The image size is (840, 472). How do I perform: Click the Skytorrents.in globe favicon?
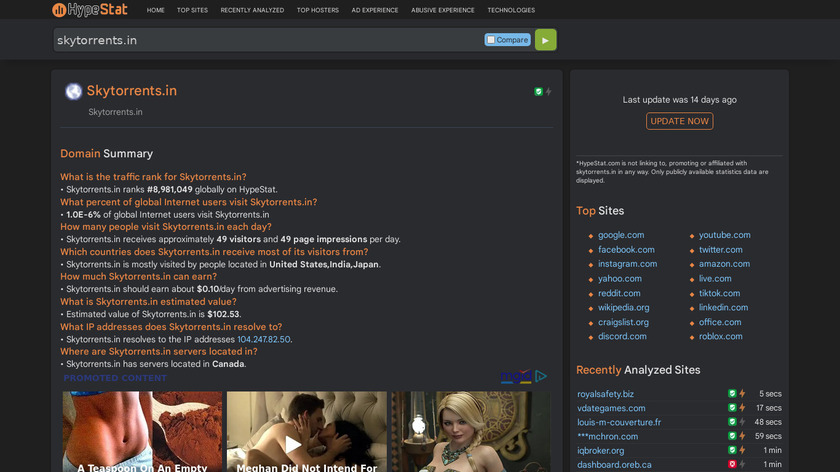(73, 92)
